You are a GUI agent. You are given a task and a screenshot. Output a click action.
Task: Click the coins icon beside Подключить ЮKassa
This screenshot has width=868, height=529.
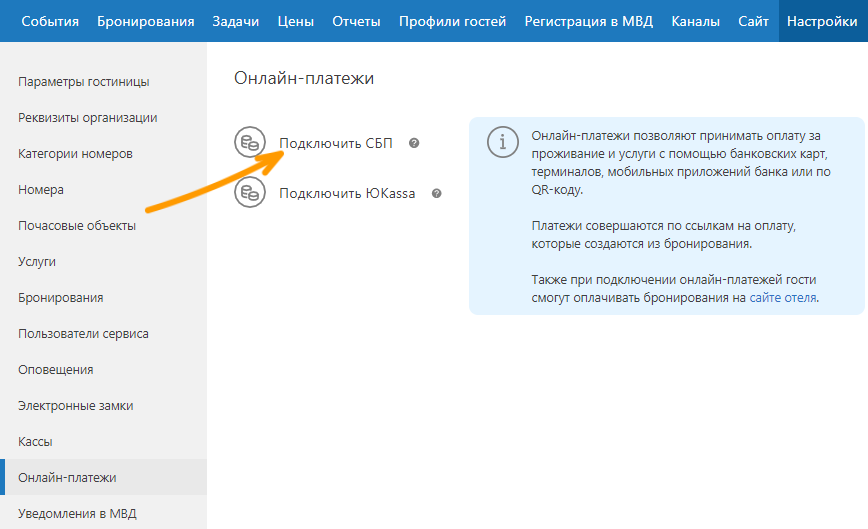[x=250, y=192]
